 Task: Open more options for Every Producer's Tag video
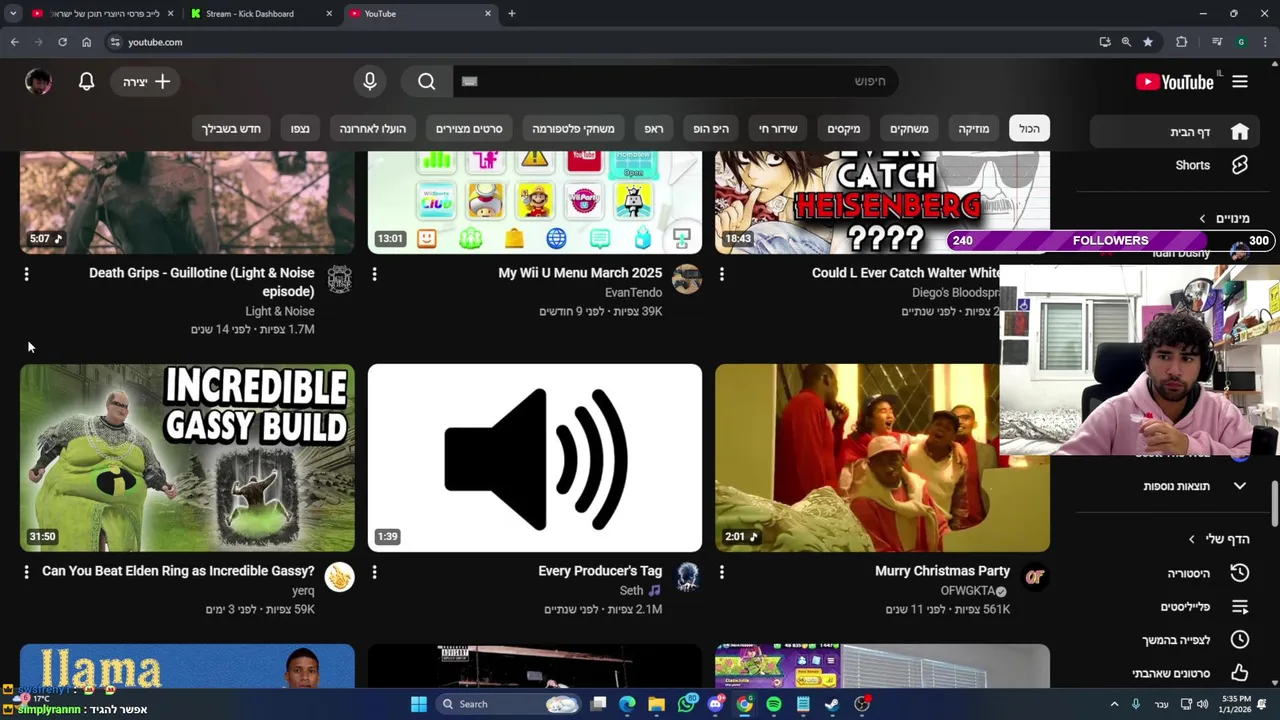pyautogui.click(x=375, y=572)
